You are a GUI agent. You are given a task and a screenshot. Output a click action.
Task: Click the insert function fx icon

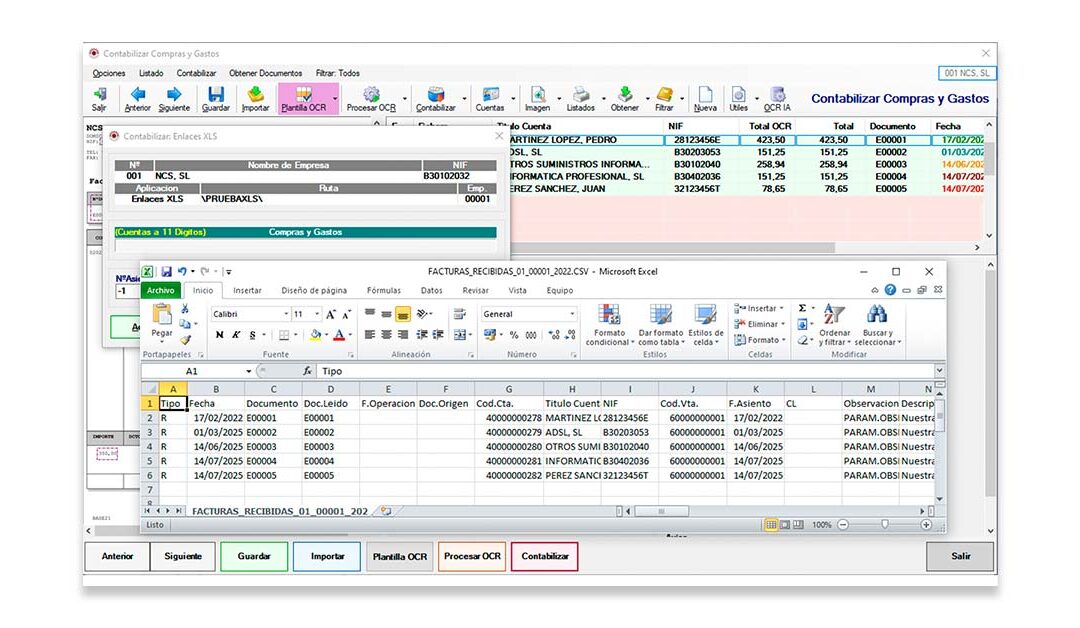(307, 371)
